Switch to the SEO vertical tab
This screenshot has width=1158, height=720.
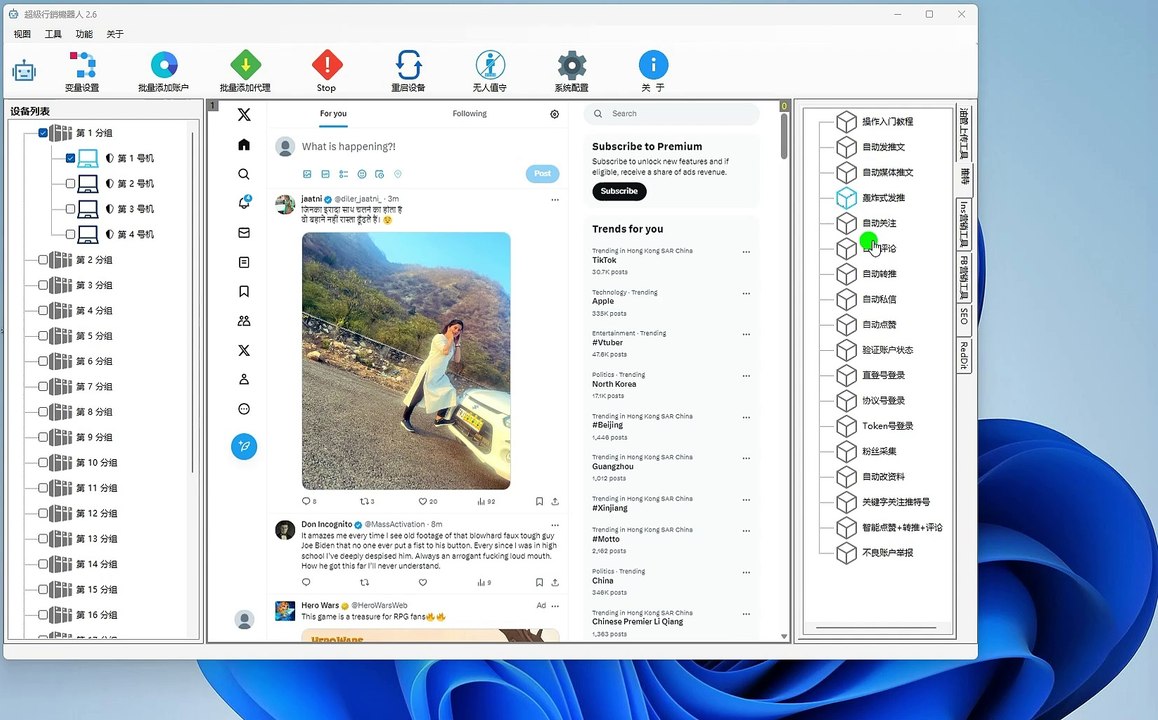(x=964, y=316)
